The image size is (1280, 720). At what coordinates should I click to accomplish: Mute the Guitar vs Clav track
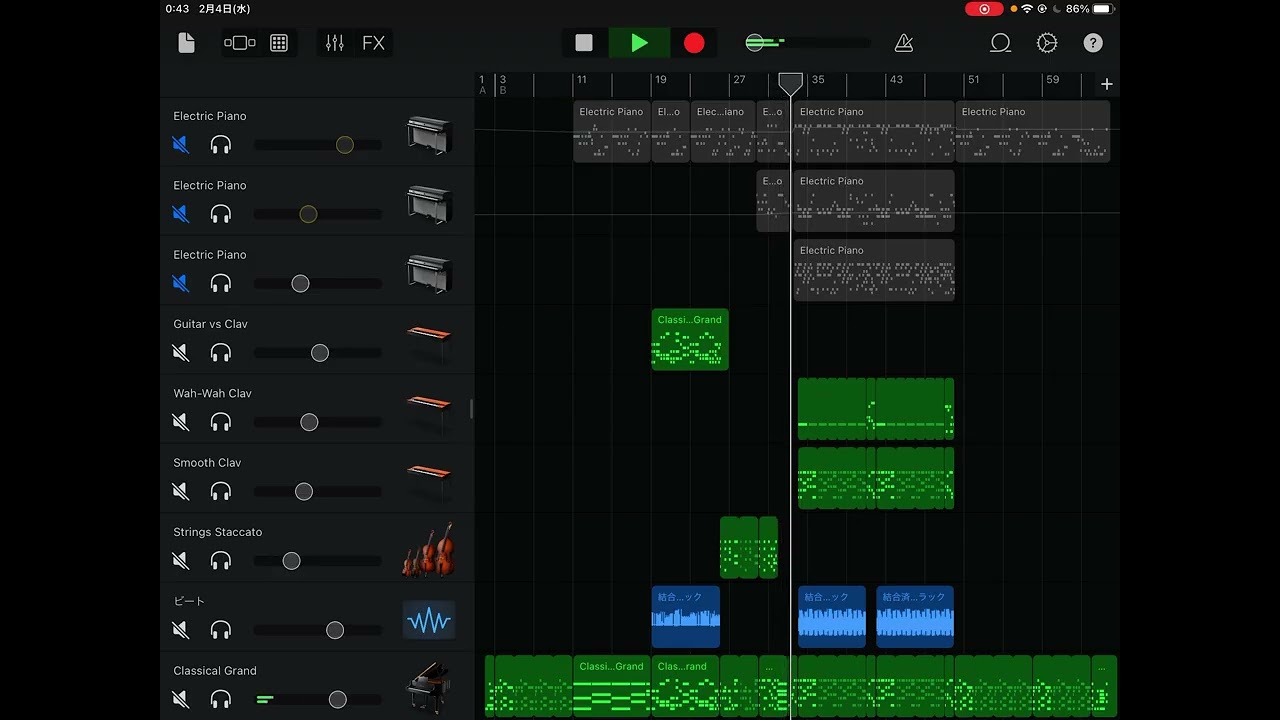click(x=181, y=353)
